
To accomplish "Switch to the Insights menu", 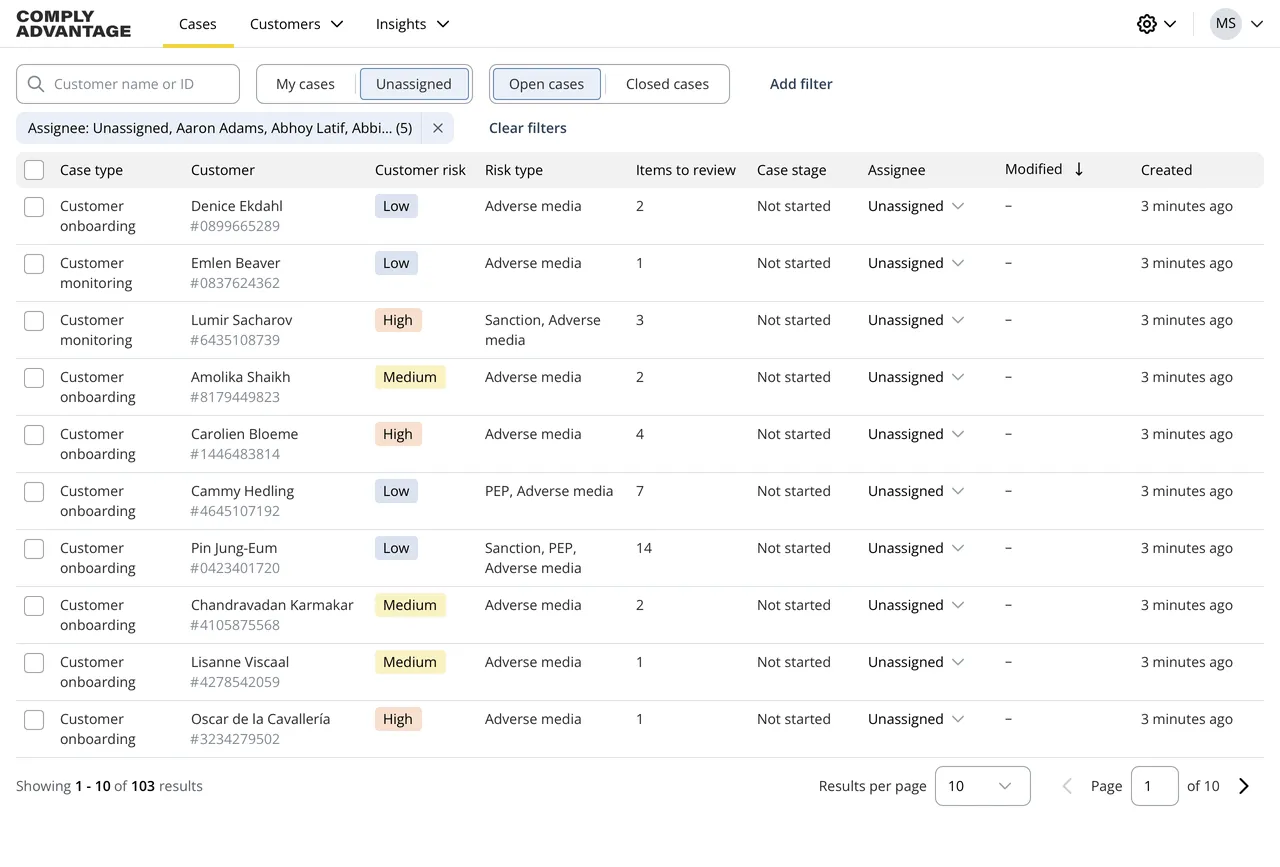I will (412, 24).
